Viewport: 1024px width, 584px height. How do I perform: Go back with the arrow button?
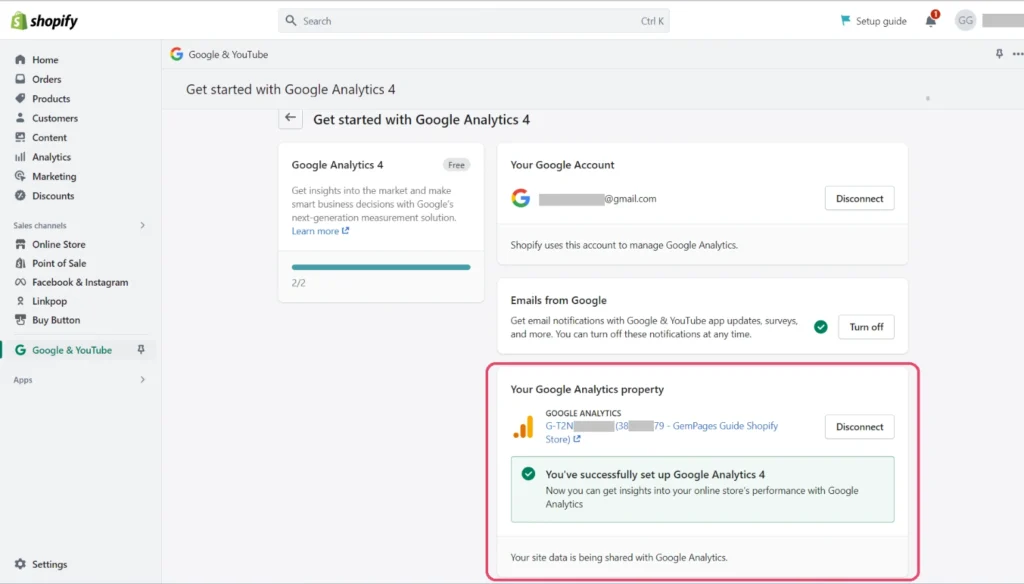(x=291, y=118)
